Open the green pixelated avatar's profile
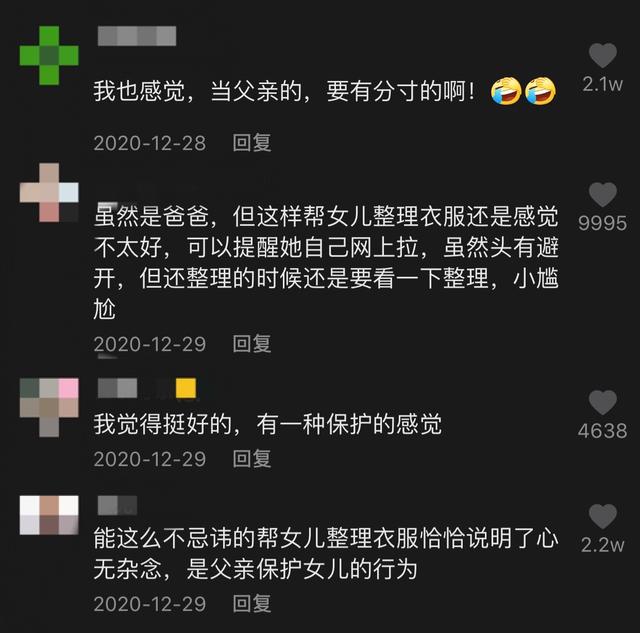Screen dimensions: 640x633 click(x=49, y=56)
